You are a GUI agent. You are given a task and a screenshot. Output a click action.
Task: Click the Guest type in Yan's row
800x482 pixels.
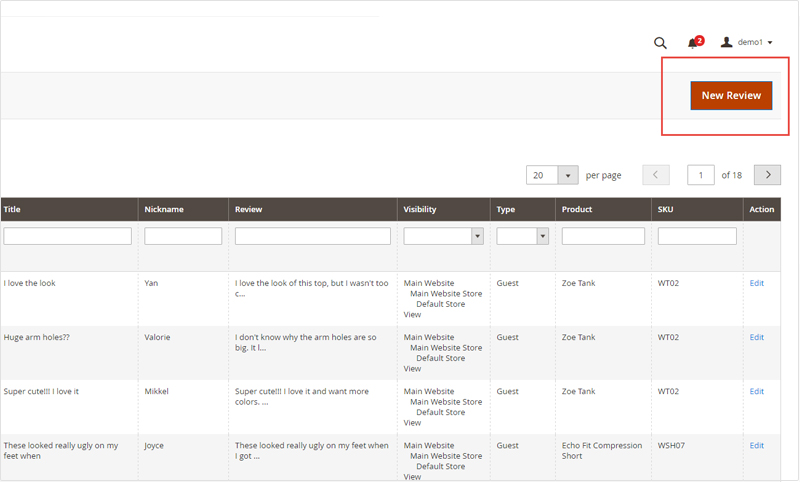[x=508, y=283]
